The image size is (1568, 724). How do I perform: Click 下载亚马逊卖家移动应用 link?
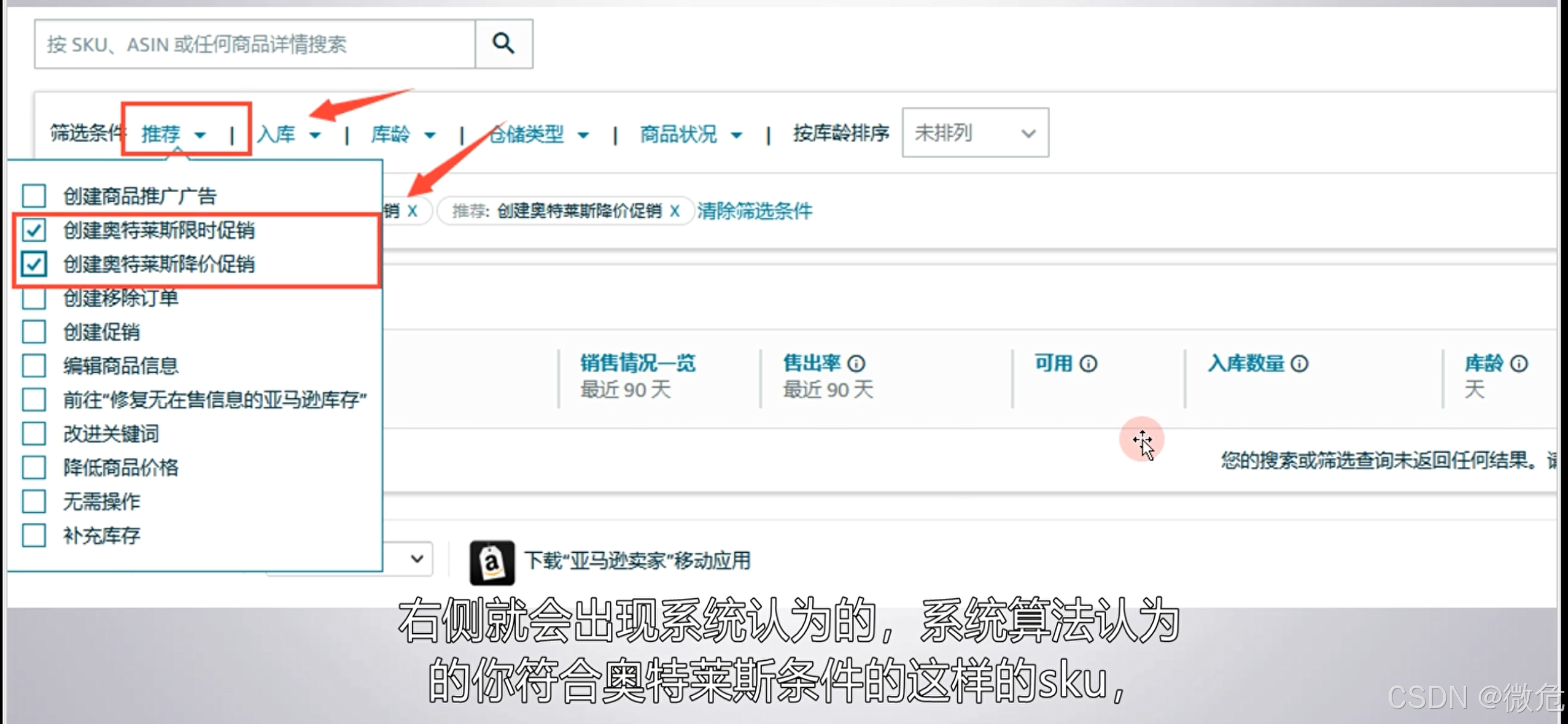click(637, 561)
